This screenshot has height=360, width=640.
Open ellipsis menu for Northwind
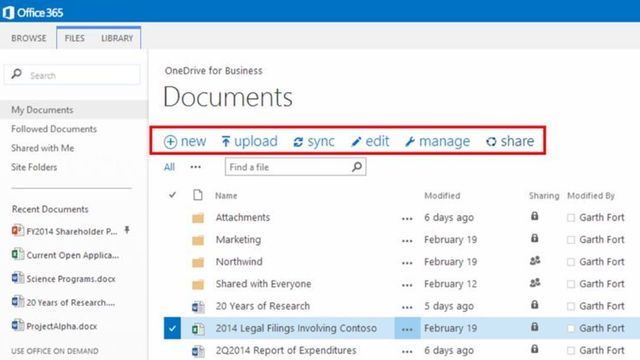coord(407,263)
